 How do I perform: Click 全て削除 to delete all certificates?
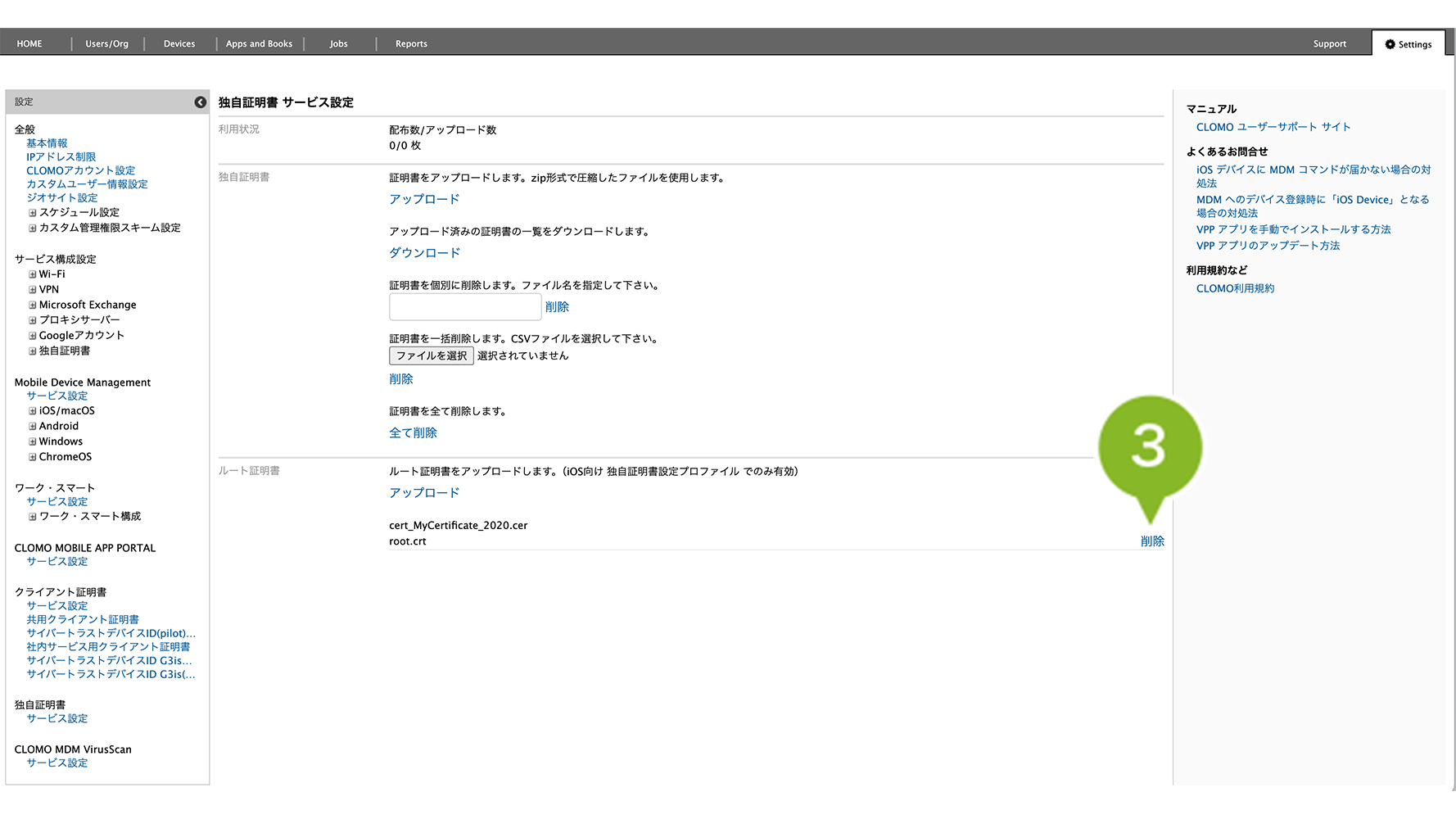[413, 433]
